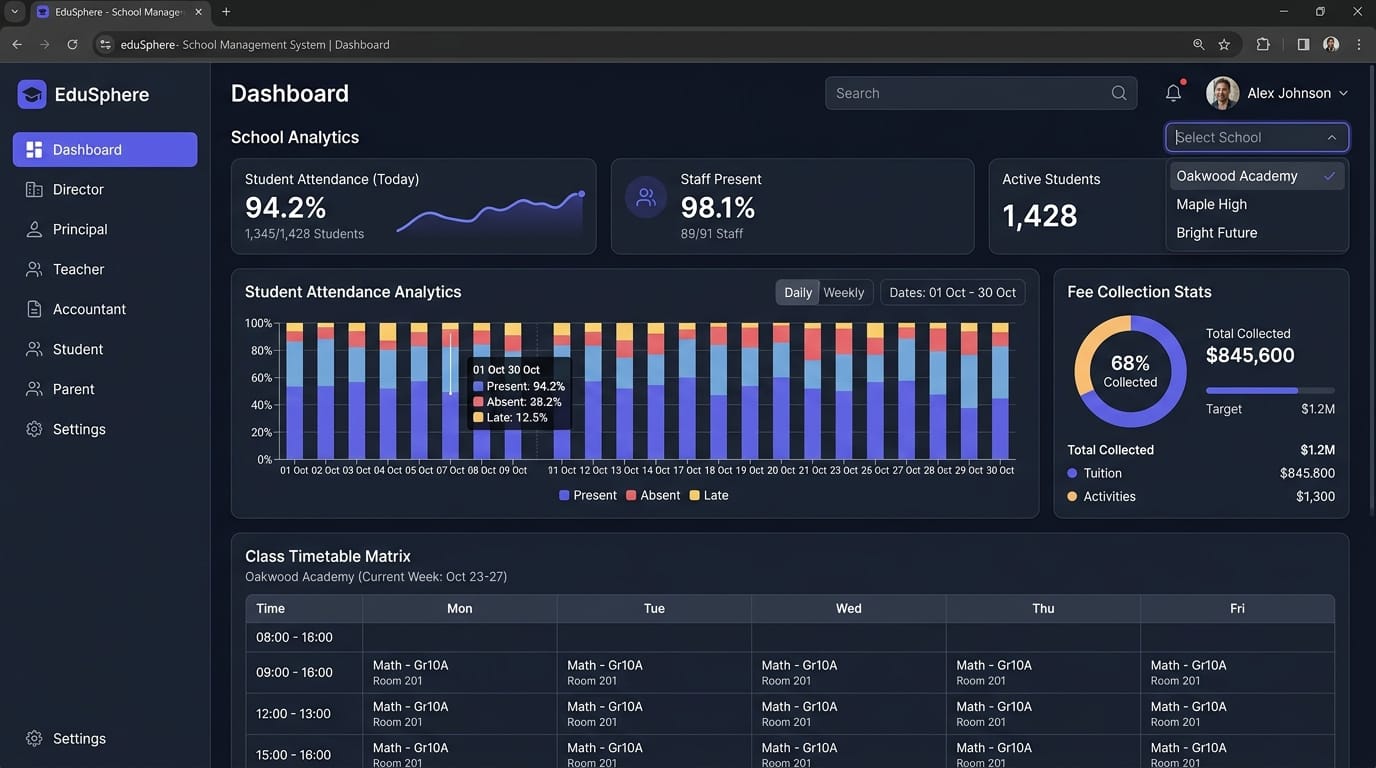Open a new browser tab

(x=226, y=11)
